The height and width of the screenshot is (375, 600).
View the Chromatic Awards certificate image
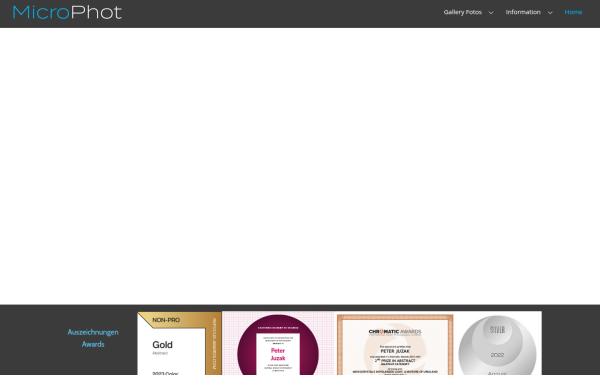pos(395,344)
